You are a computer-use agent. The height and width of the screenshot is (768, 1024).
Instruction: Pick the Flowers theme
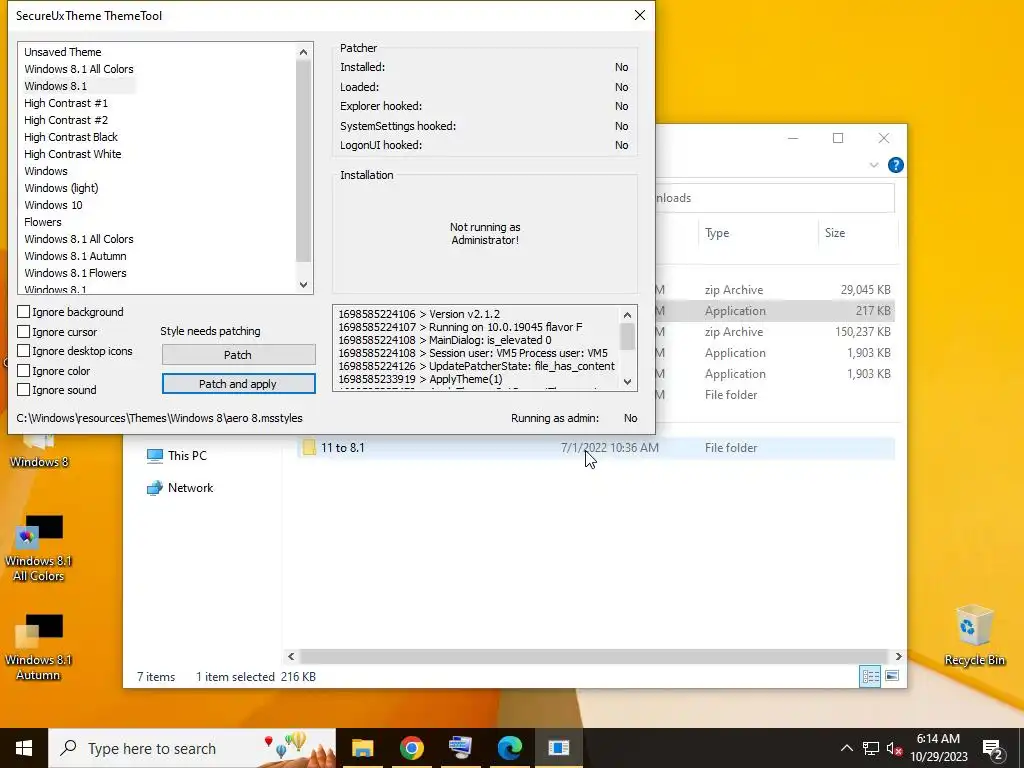(42, 221)
